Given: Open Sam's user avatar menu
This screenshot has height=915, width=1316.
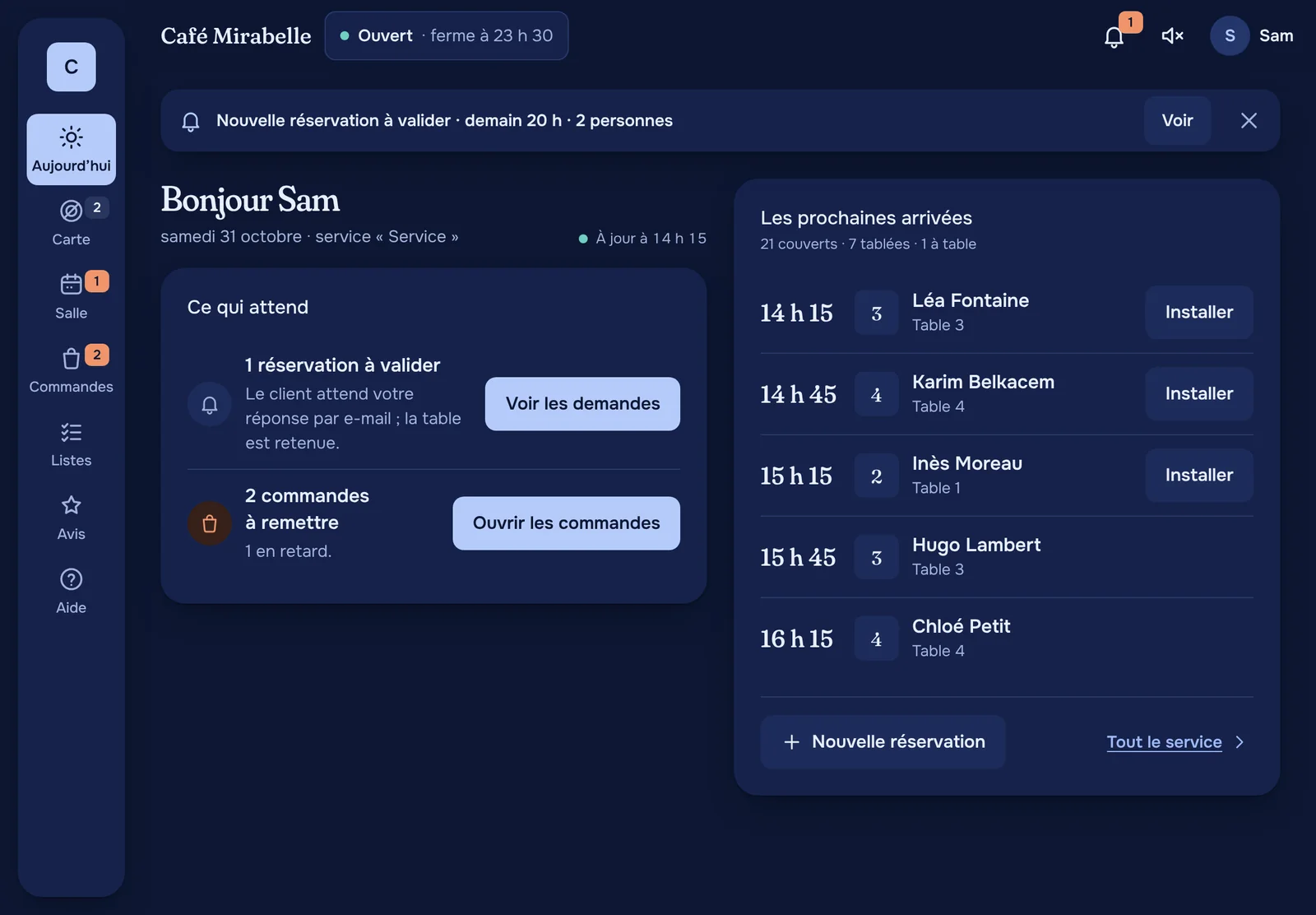Looking at the screenshot, I should click(1230, 35).
